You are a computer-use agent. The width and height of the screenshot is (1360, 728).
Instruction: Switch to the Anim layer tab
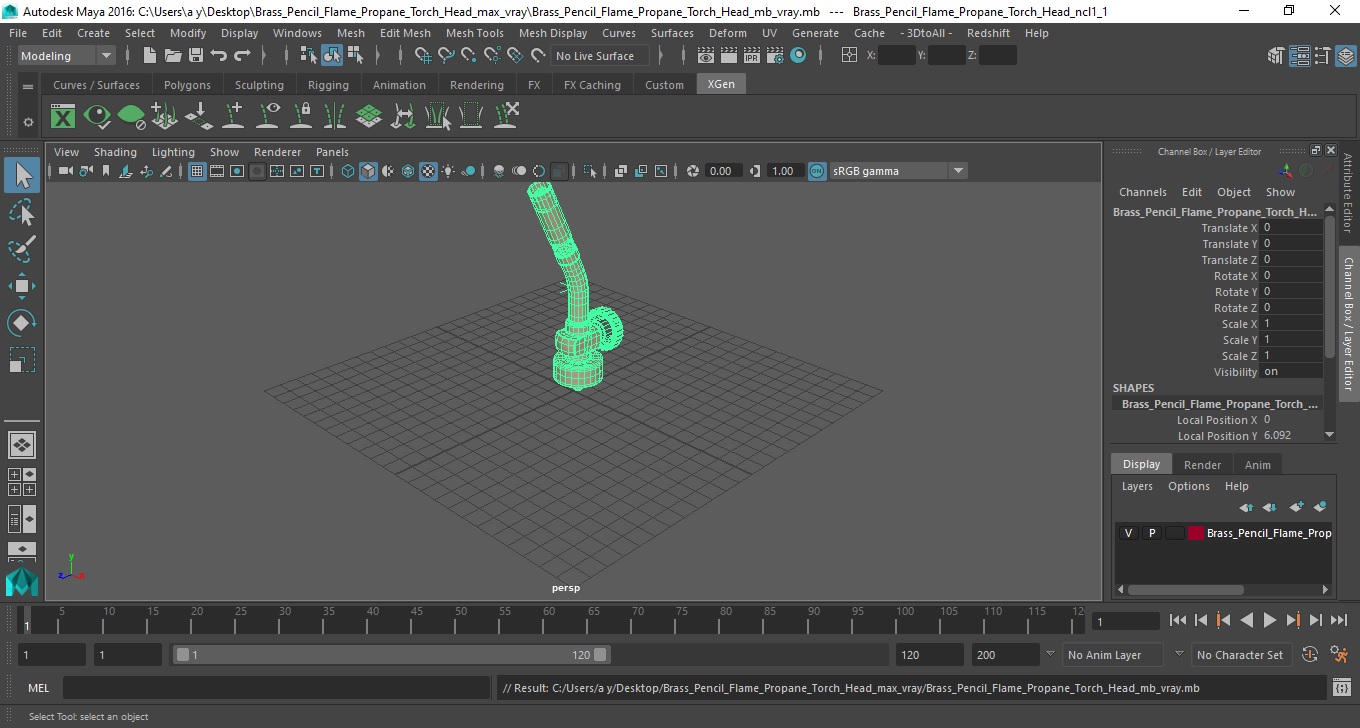[1258, 464]
